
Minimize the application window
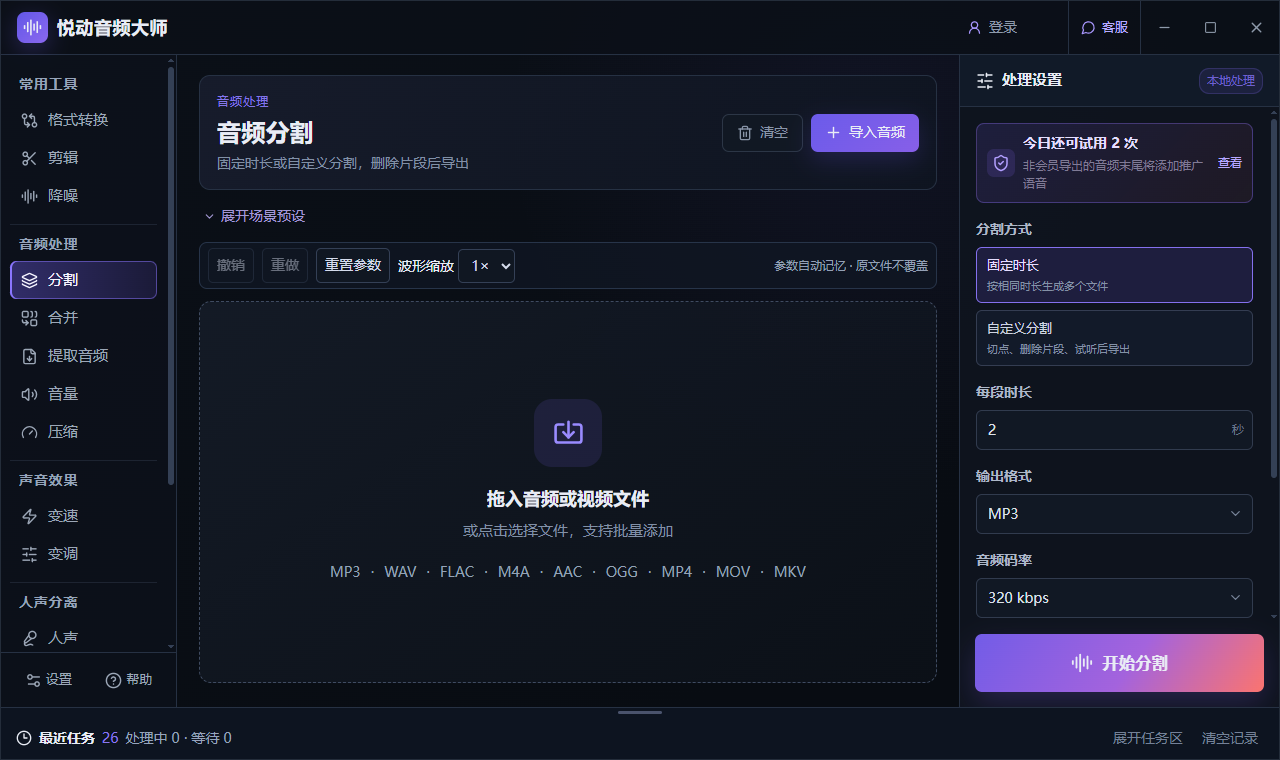tap(1165, 28)
